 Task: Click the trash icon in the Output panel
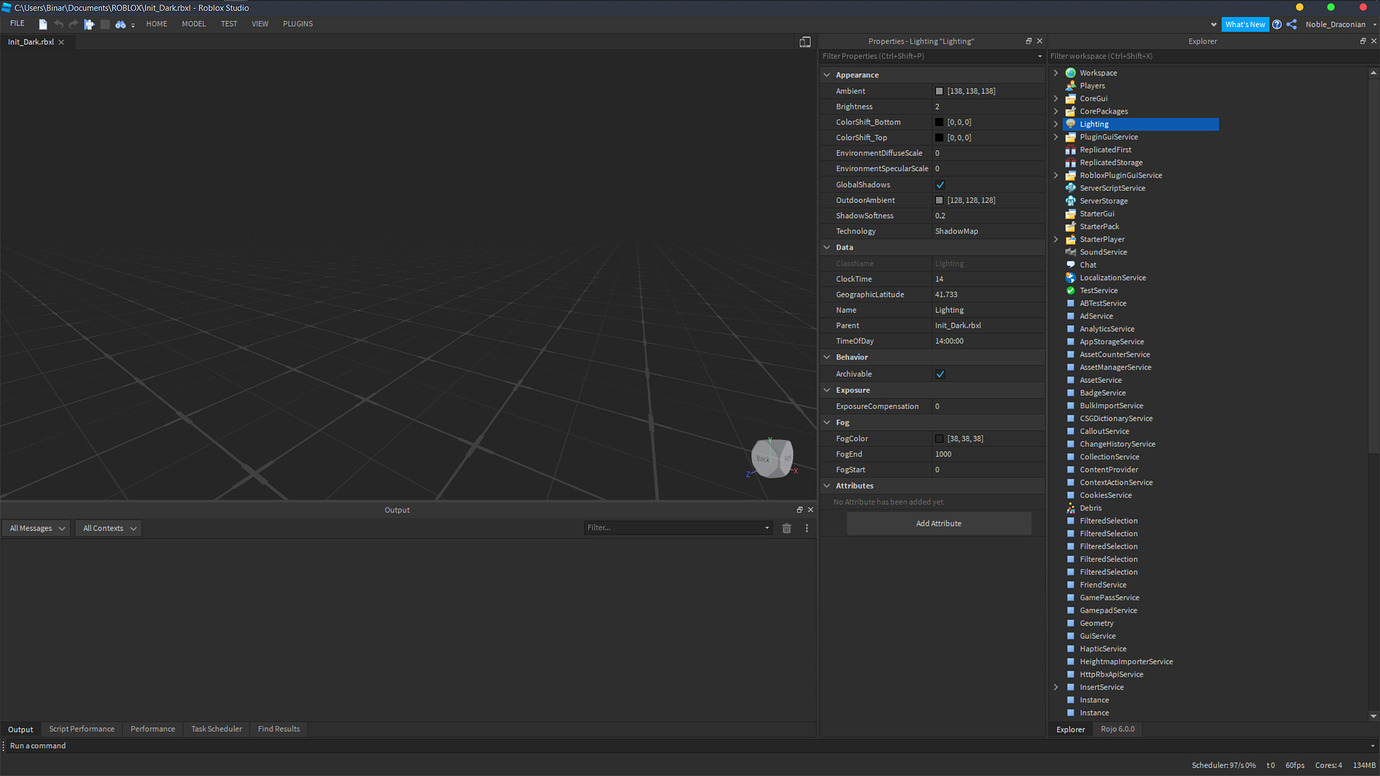[787, 527]
